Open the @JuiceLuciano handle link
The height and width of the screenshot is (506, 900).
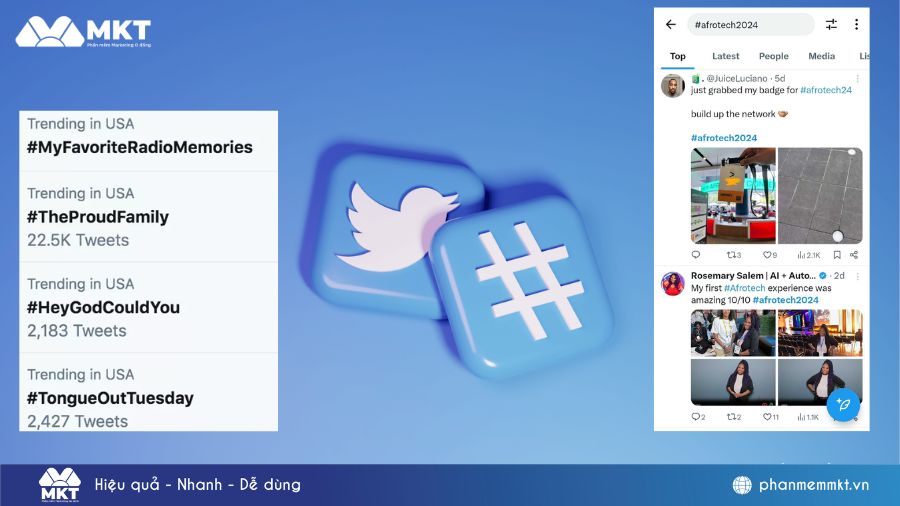[736, 78]
